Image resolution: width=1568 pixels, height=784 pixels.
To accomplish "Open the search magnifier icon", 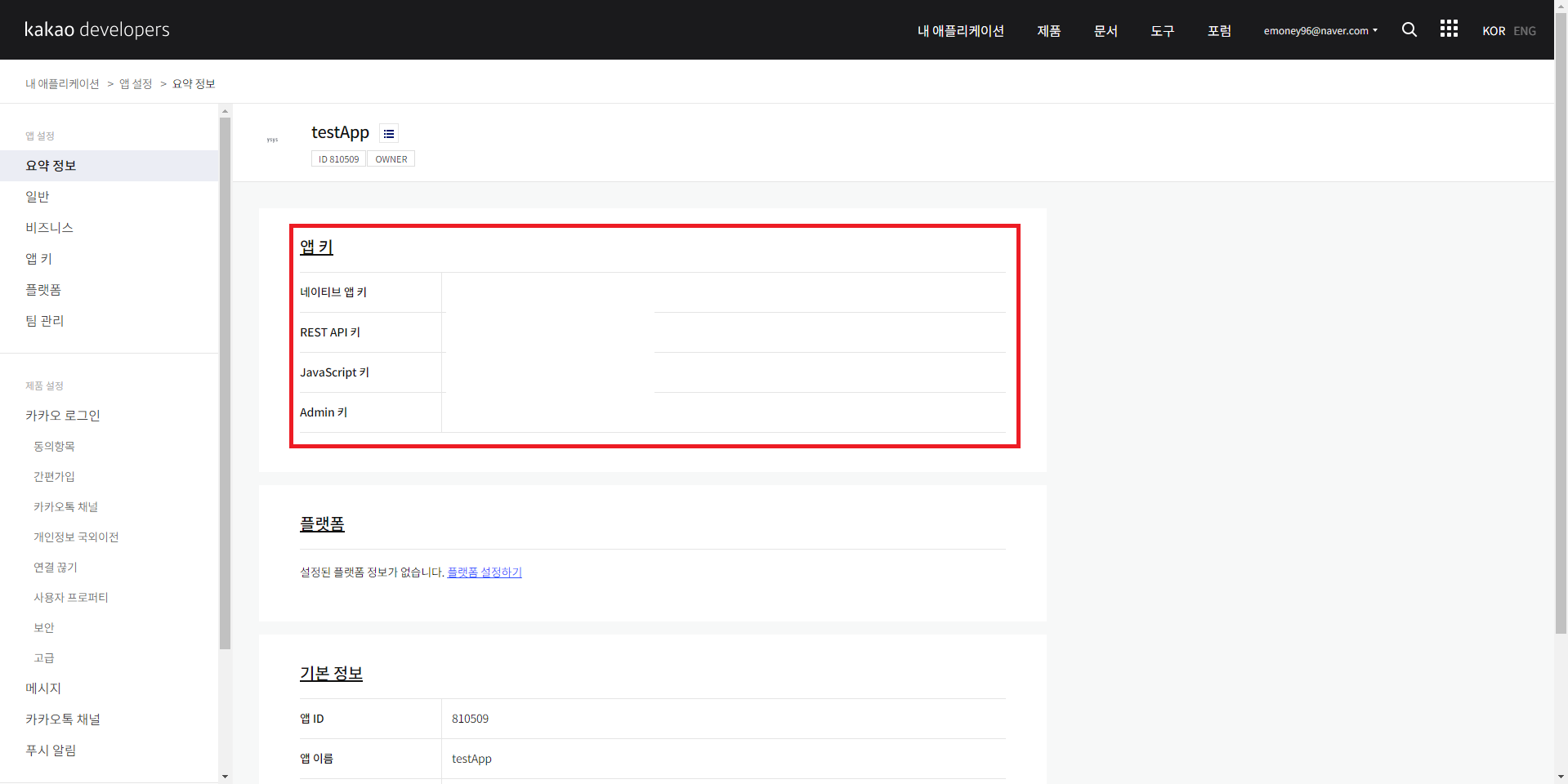I will pos(1409,30).
